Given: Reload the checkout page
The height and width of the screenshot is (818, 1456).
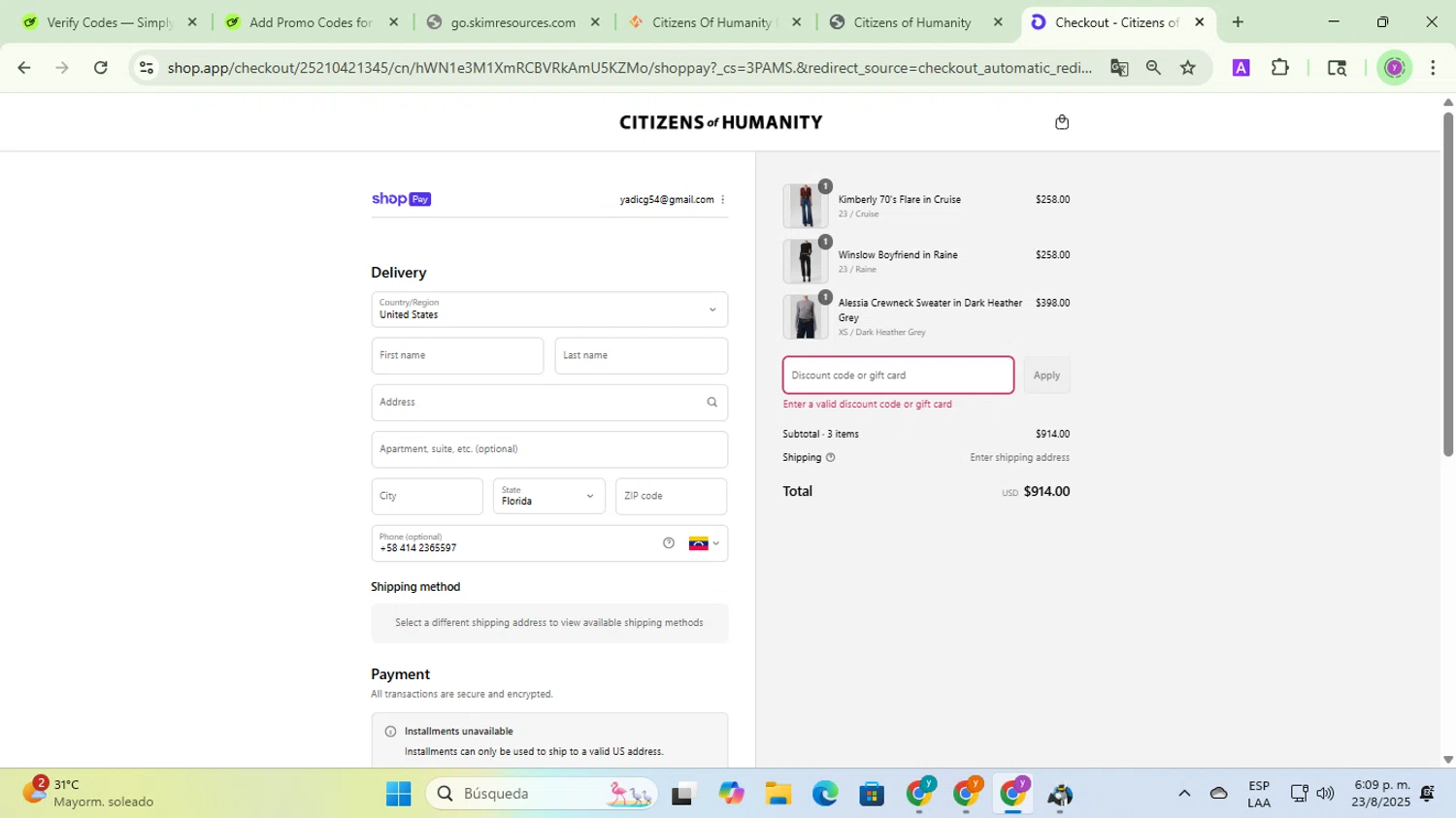Looking at the screenshot, I should tap(101, 68).
